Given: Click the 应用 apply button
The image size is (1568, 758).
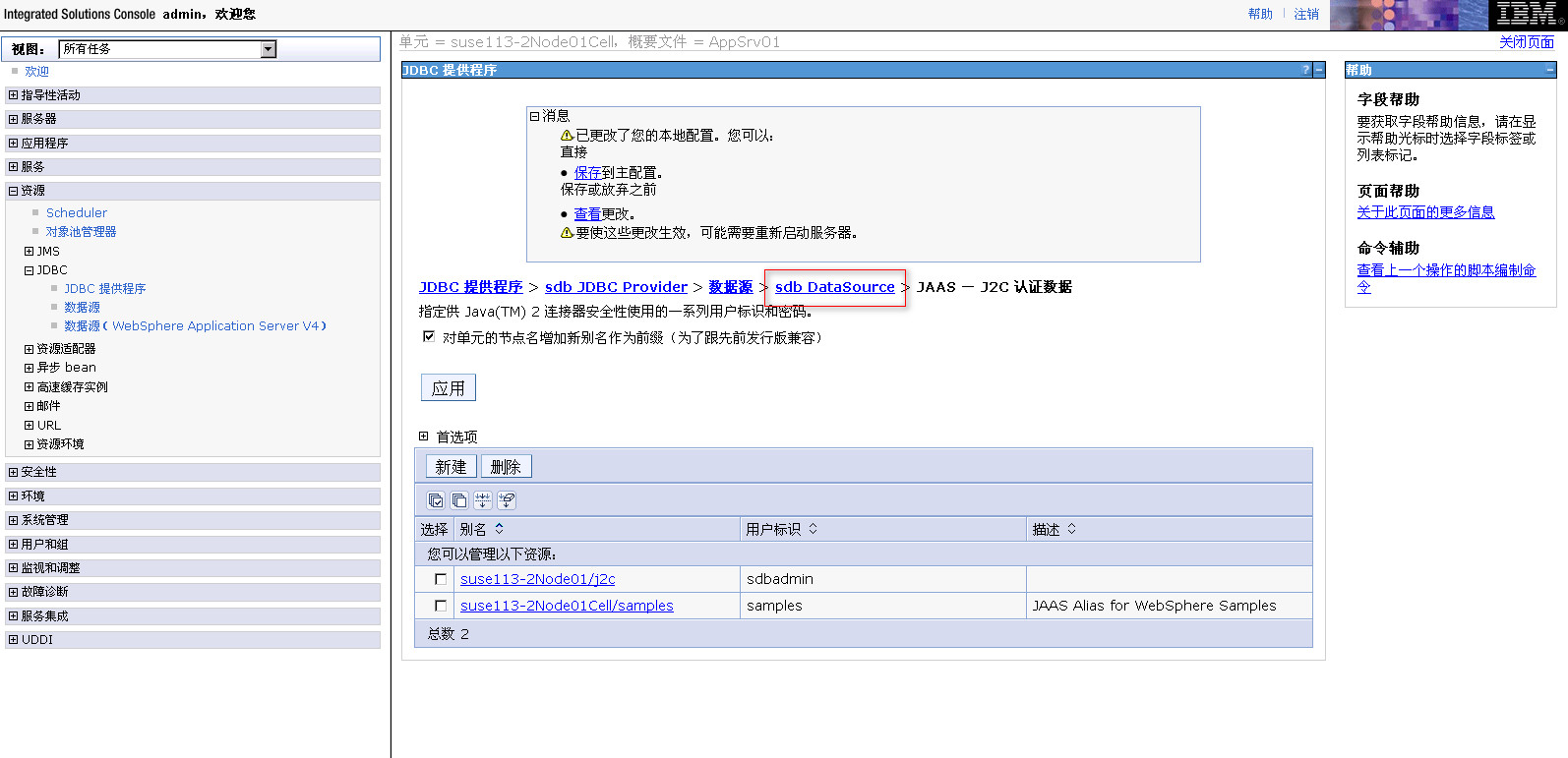Looking at the screenshot, I should pyautogui.click(x=449, y=388).
